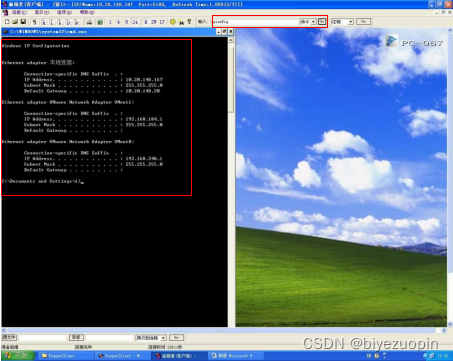Click the horizontal scrollbar above the bottom bar
The width and height of the screenshot is (453, 361).
pyautogui.click(x=224, y=330)
